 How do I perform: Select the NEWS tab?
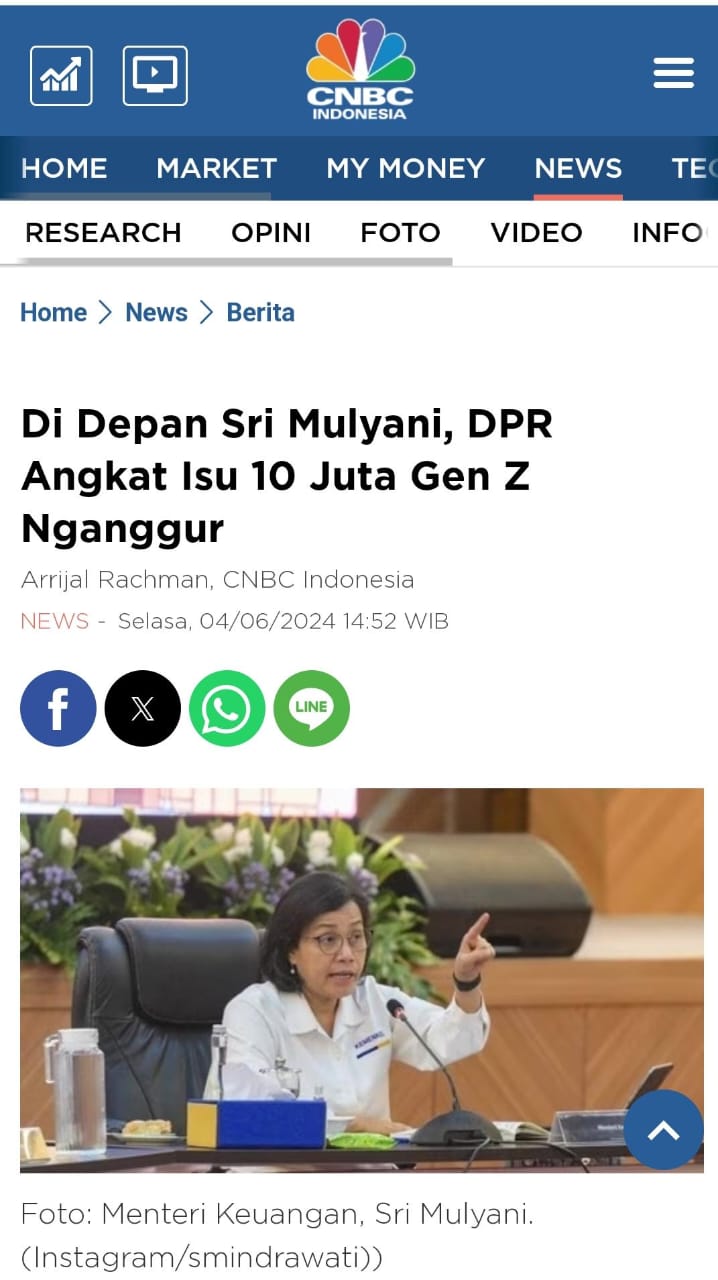(578, 168)
